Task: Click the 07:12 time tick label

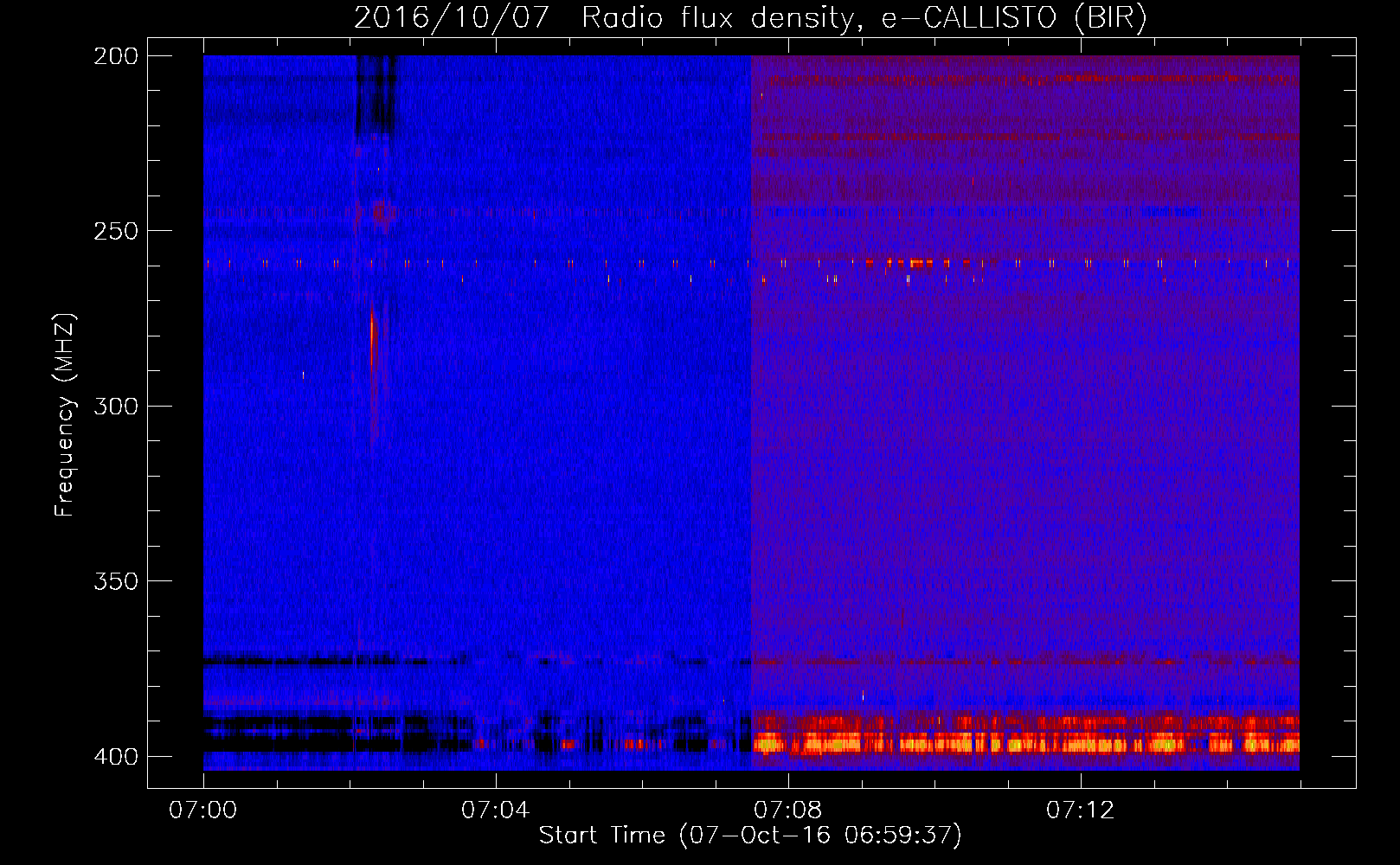Action: click(x=1081, y=810)
